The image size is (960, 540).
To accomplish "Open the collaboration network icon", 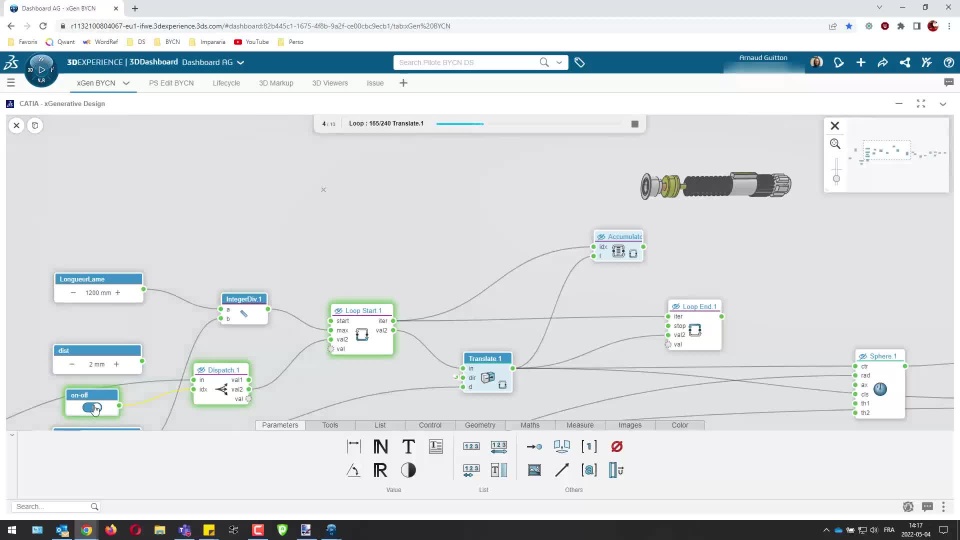I will (905, 62).
